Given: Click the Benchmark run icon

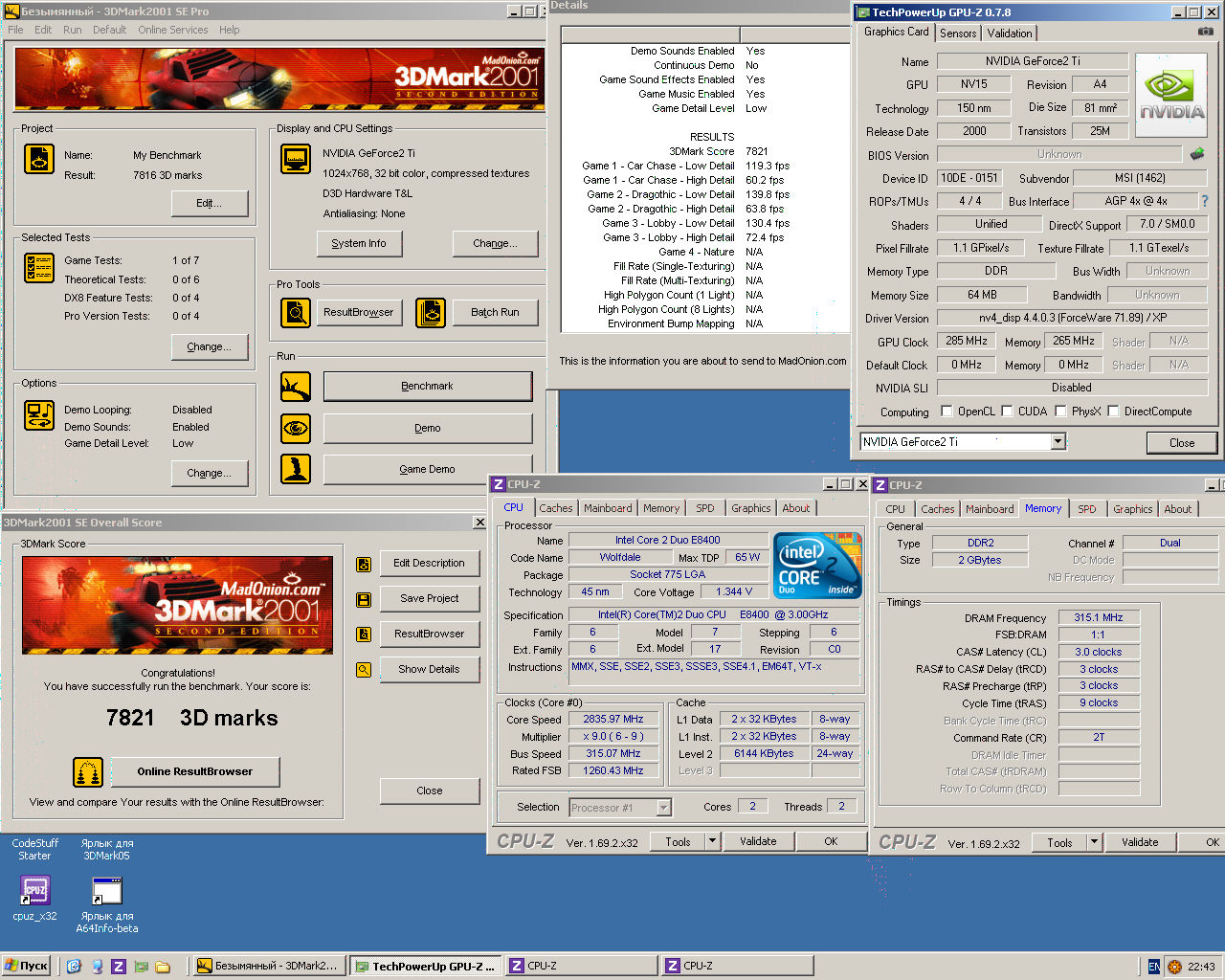Looking at the screenshot, I should [x=296, y=387].
